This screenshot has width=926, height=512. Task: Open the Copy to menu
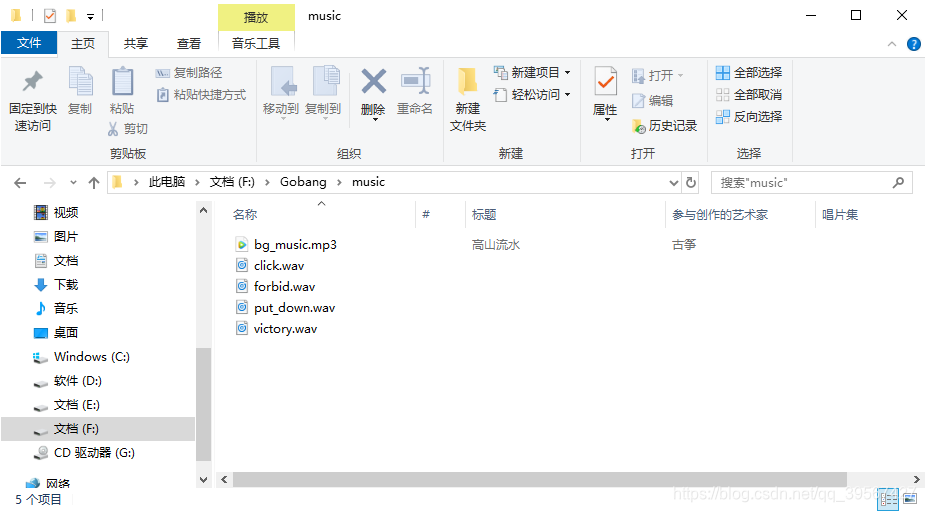tap(324, 93)
